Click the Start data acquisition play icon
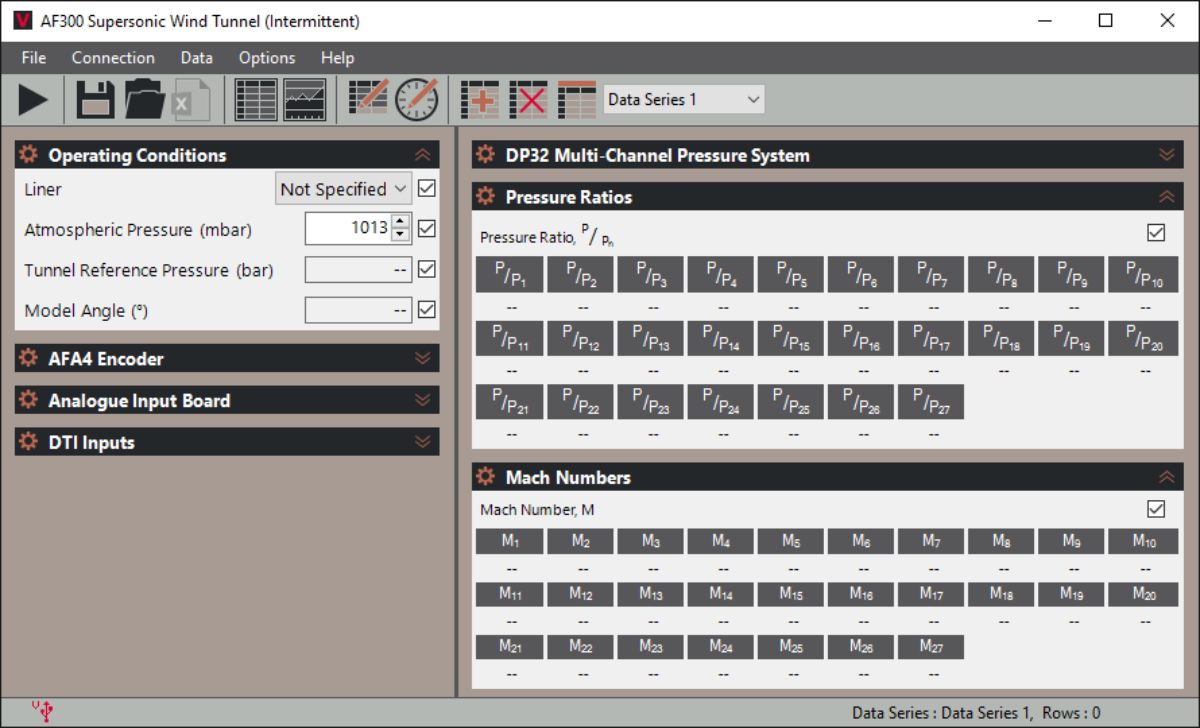This screenshot has width=1200, height=728. pos(33,100)
